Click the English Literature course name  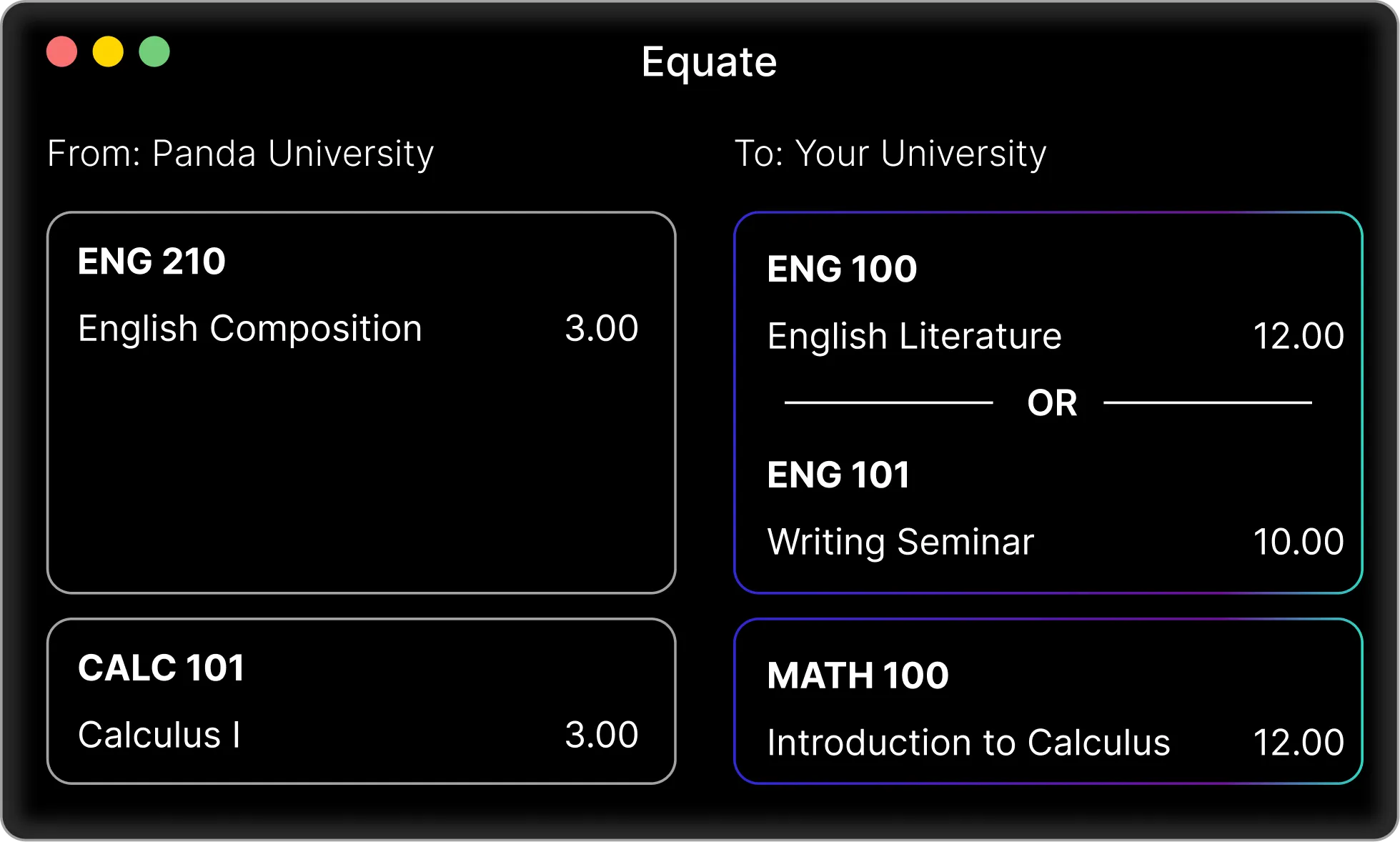(x=914, y=336)
